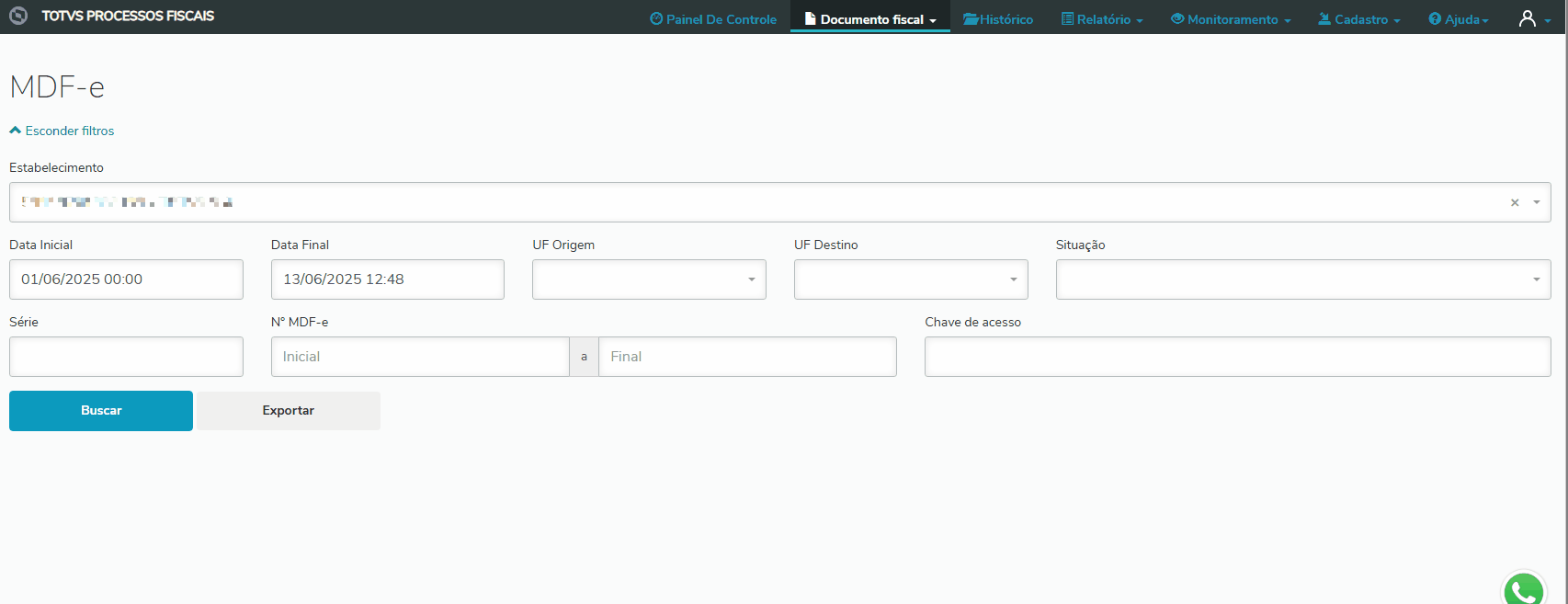Image resolution: width=1568 pixels, height=604 pixels.
Task: Open the Situação dropdown
Action: [1303, 279]
